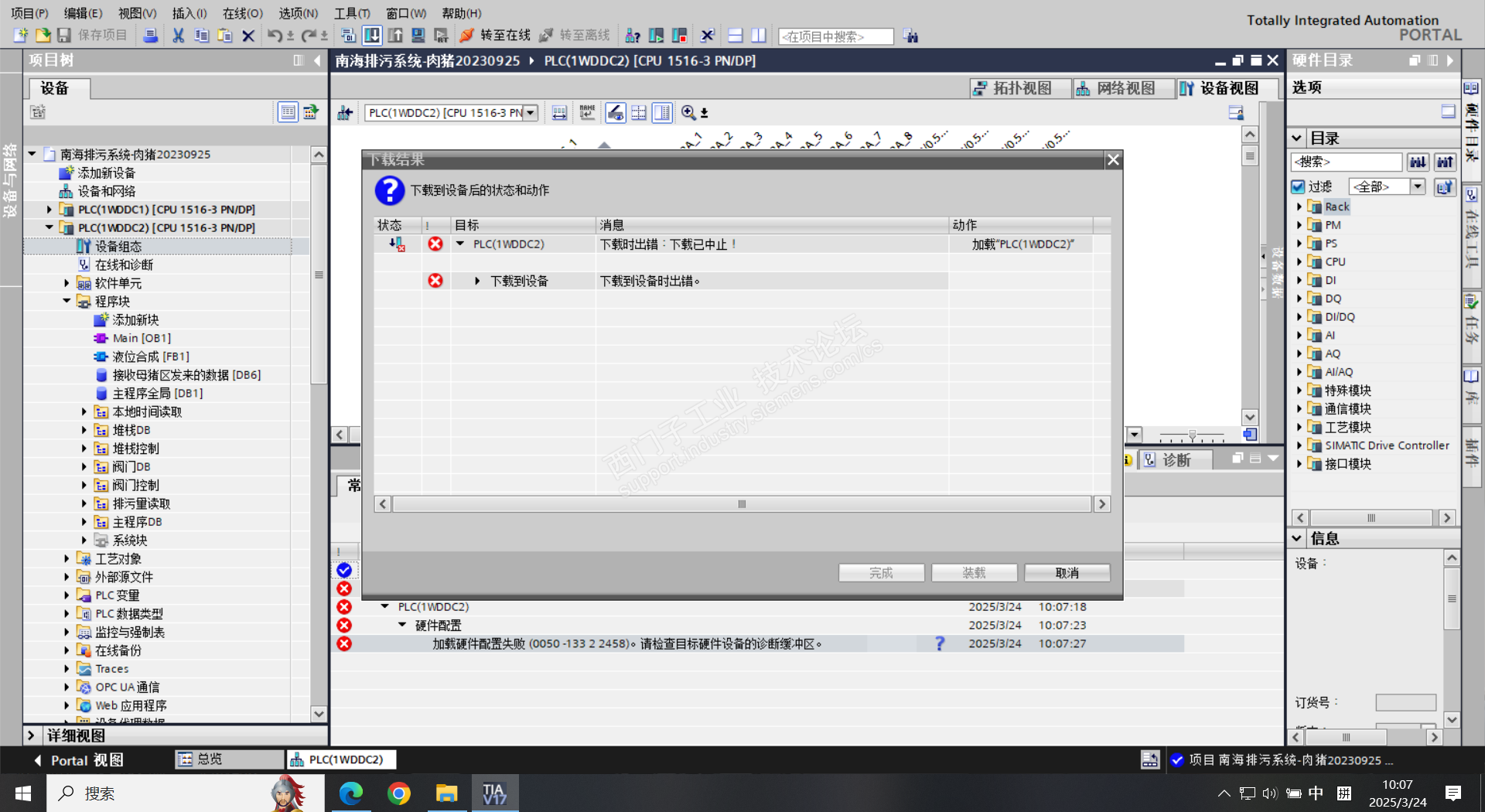1485x812 pixels.
Task: Open the 编辑(E) menu
Action: click(83, 13)
